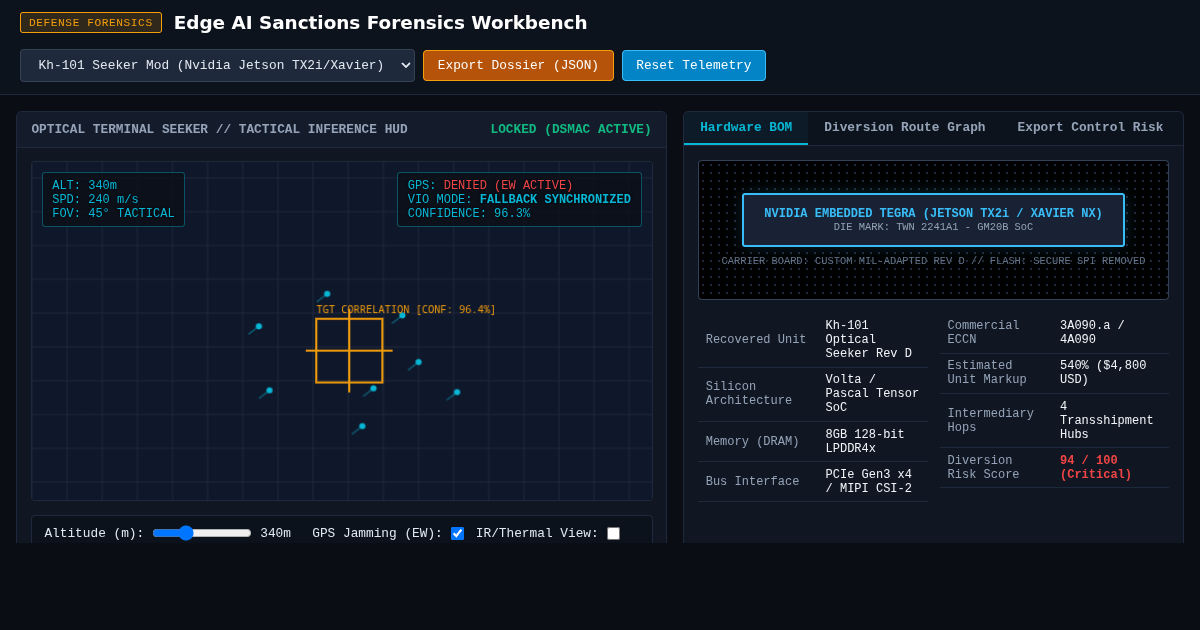Click 94 / 100 (Critical) risk score
Image resolution: width=1200 pixels, height=630 pixels.
1096,468
